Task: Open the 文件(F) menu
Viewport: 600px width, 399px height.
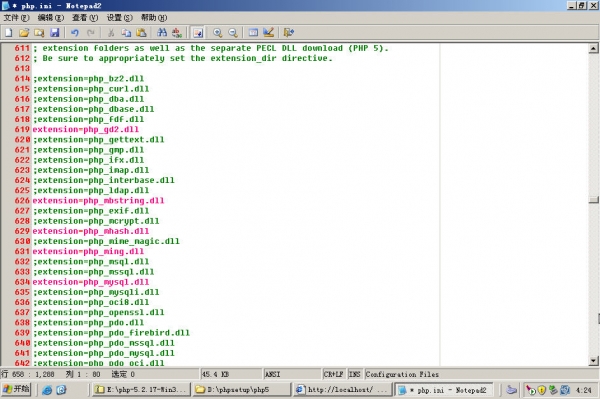Action: tap(16, 18)
